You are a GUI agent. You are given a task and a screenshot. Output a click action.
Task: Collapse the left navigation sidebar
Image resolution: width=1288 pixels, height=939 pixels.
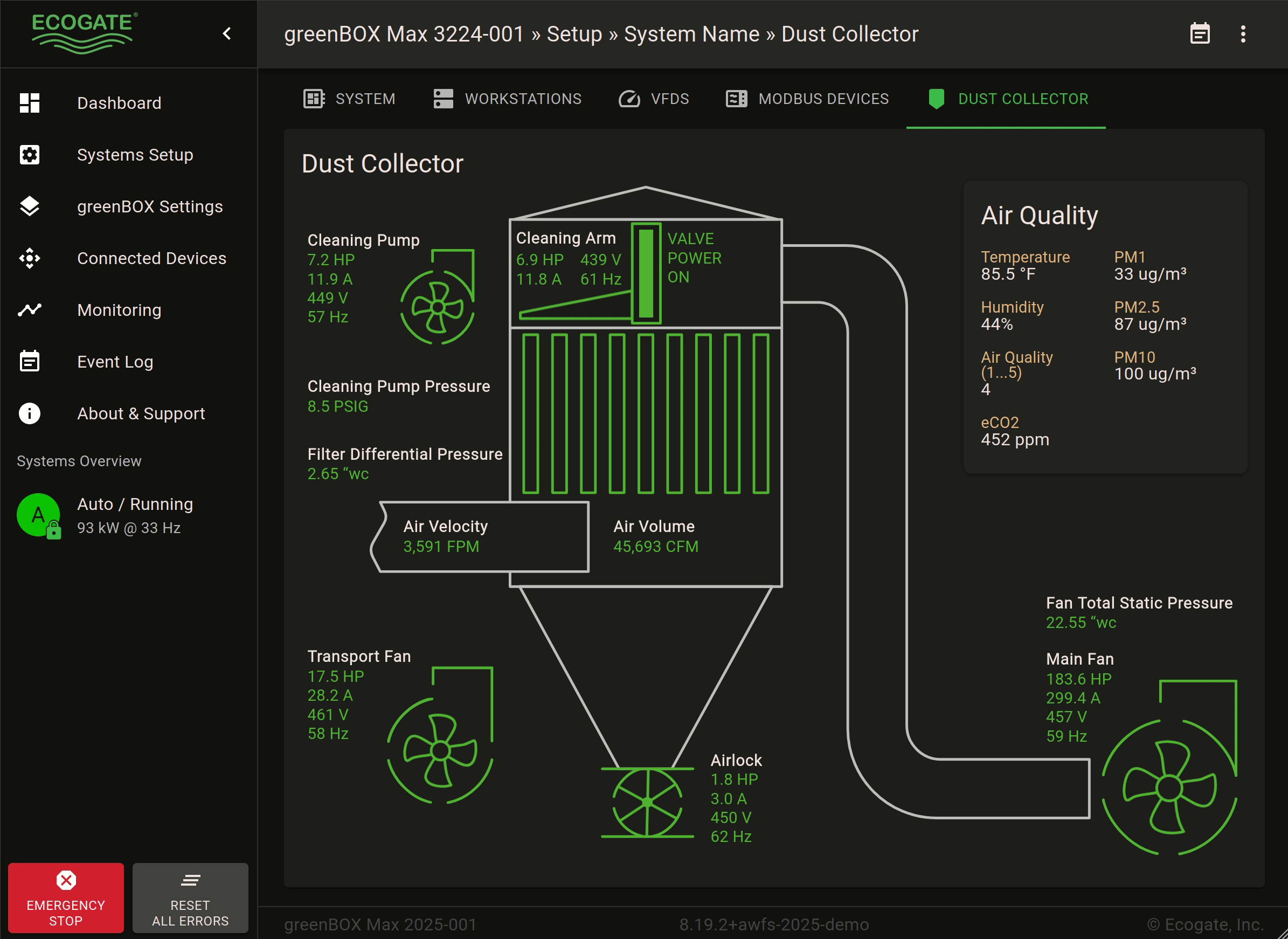(227, 33)
